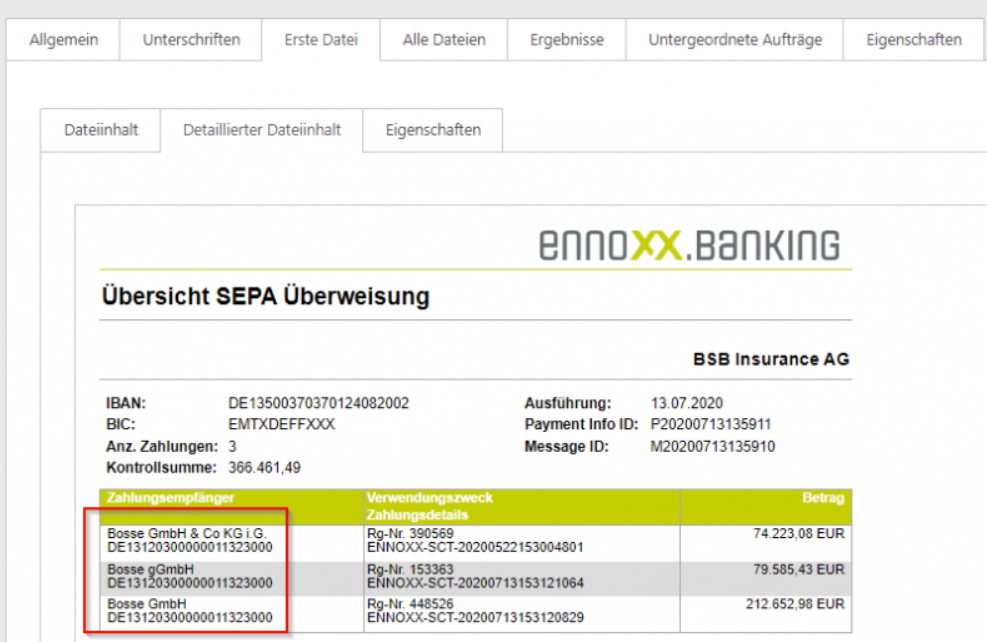This screenshot has width=987, height=642.
Task: Click the Verwendungszweck column header
Action: click(x=430, y=497)
